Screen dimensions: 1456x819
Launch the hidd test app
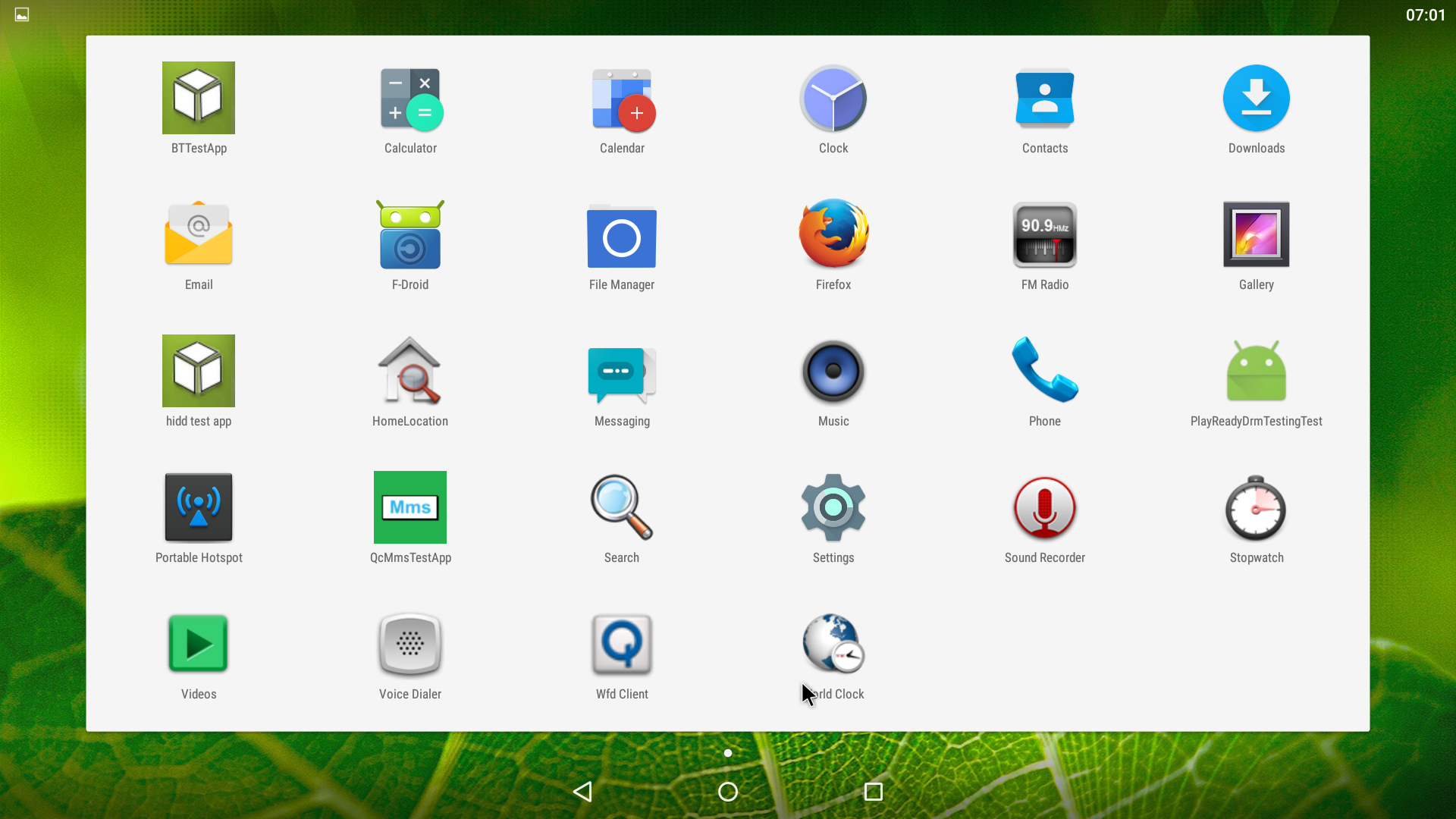pos(199,371)
